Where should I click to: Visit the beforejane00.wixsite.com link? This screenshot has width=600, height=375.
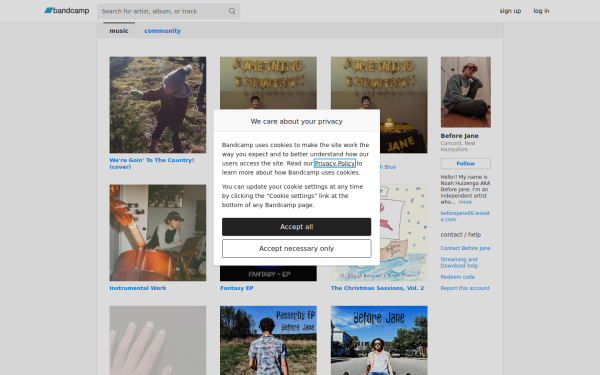[x=465, y=216]
